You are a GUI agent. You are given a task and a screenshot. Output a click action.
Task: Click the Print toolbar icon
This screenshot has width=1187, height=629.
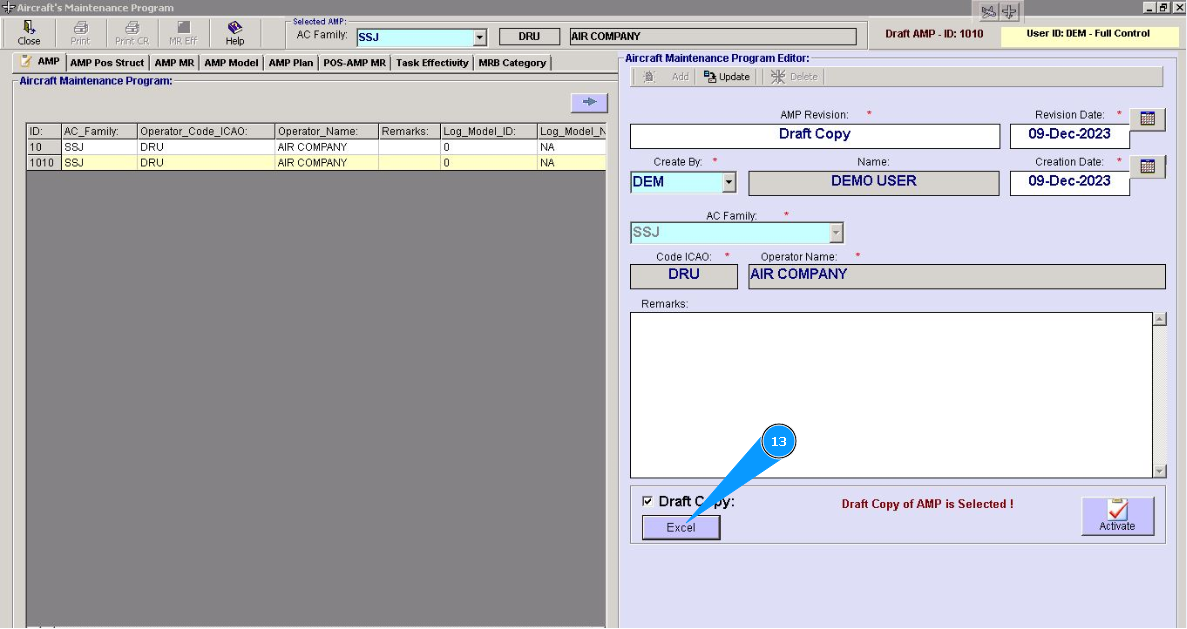(x=80, y=33)
